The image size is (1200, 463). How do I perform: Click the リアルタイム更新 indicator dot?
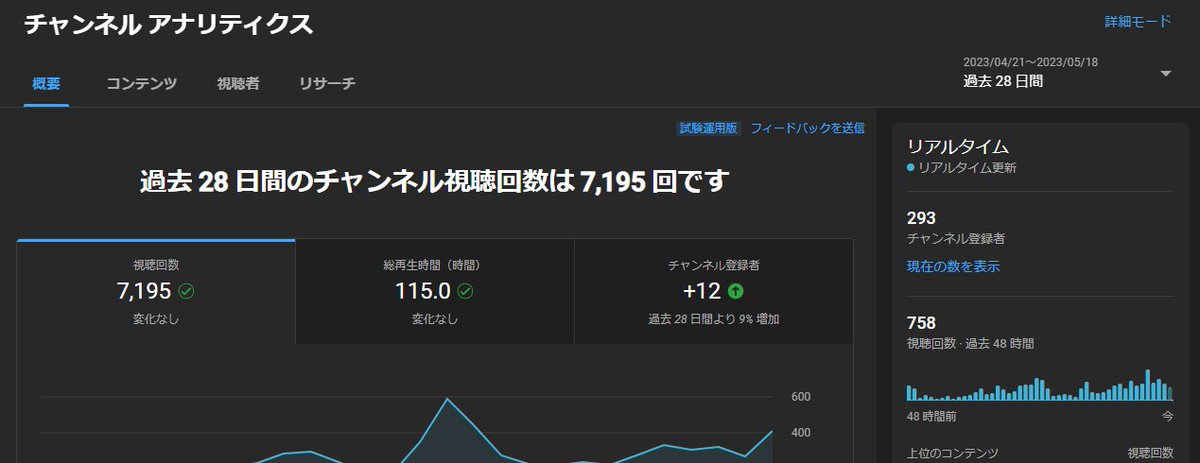tap(910, 168)
